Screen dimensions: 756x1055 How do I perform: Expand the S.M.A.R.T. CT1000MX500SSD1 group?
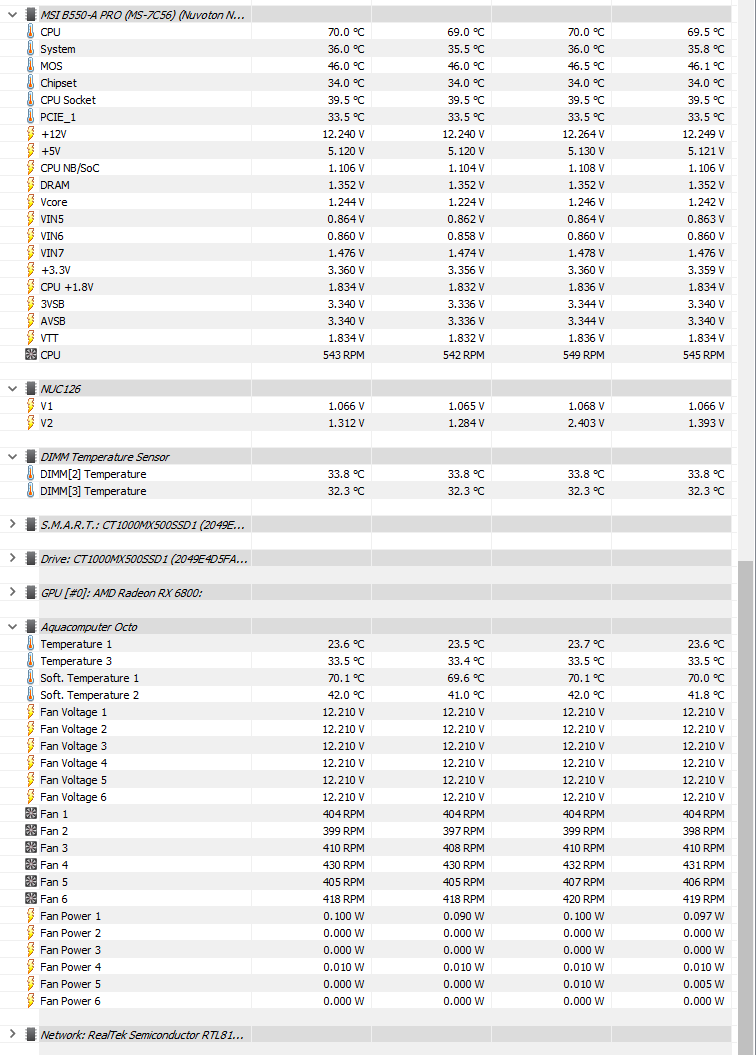[x=12, y=524]
